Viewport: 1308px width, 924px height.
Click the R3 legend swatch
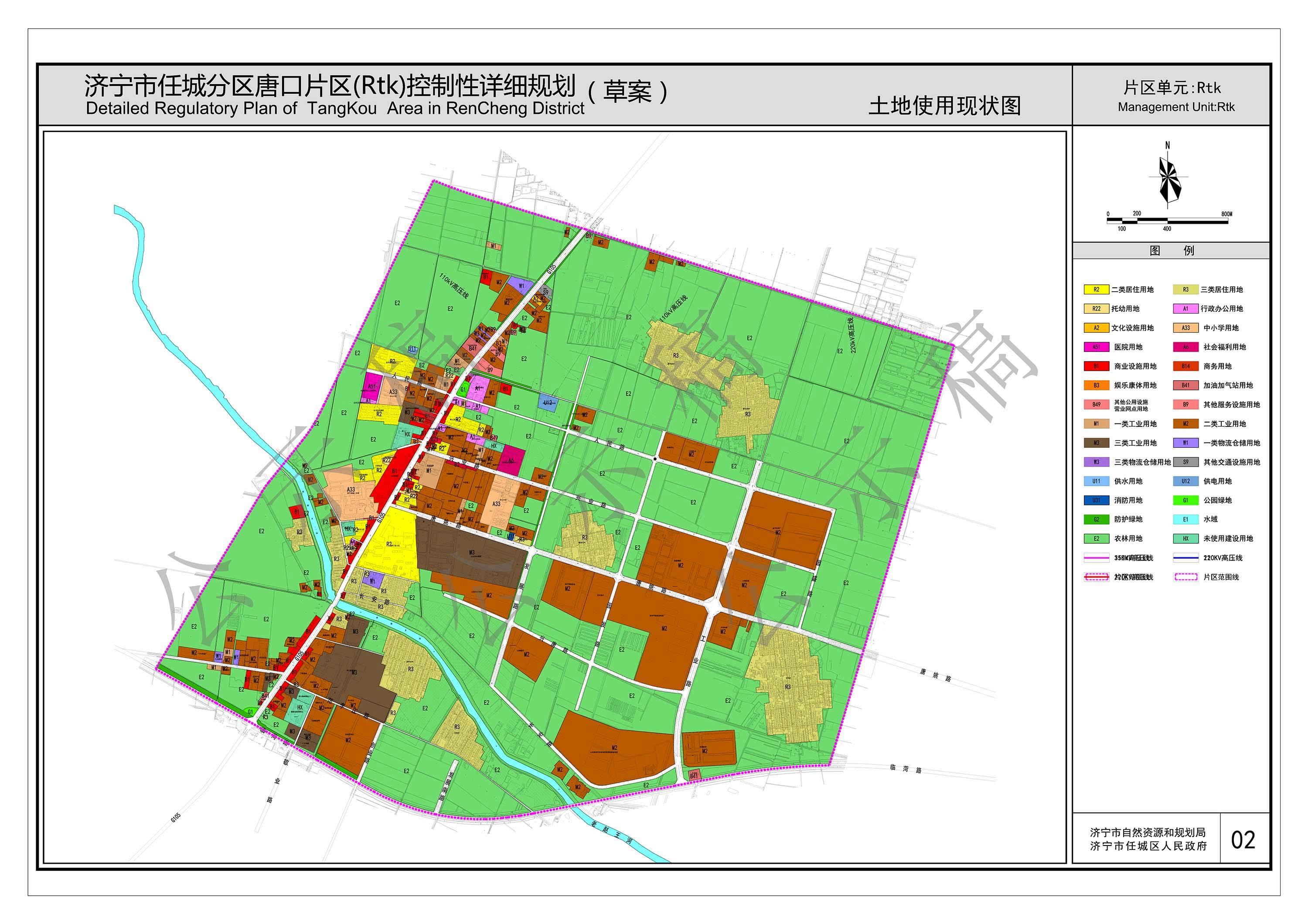pyautogui.click(x=1185, y=290)
